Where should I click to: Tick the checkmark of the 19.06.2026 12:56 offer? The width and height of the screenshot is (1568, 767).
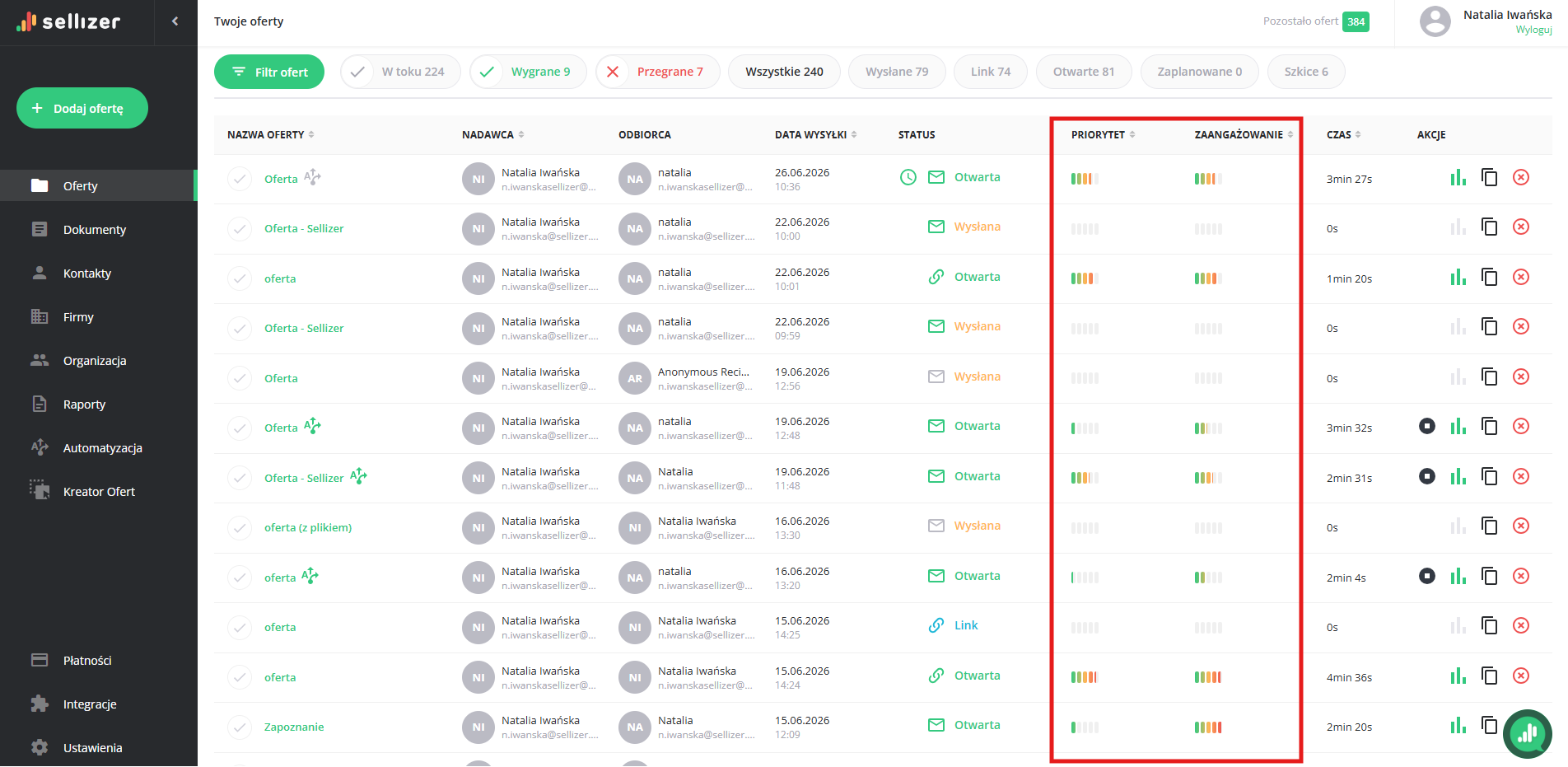click(x=240, y=378)
